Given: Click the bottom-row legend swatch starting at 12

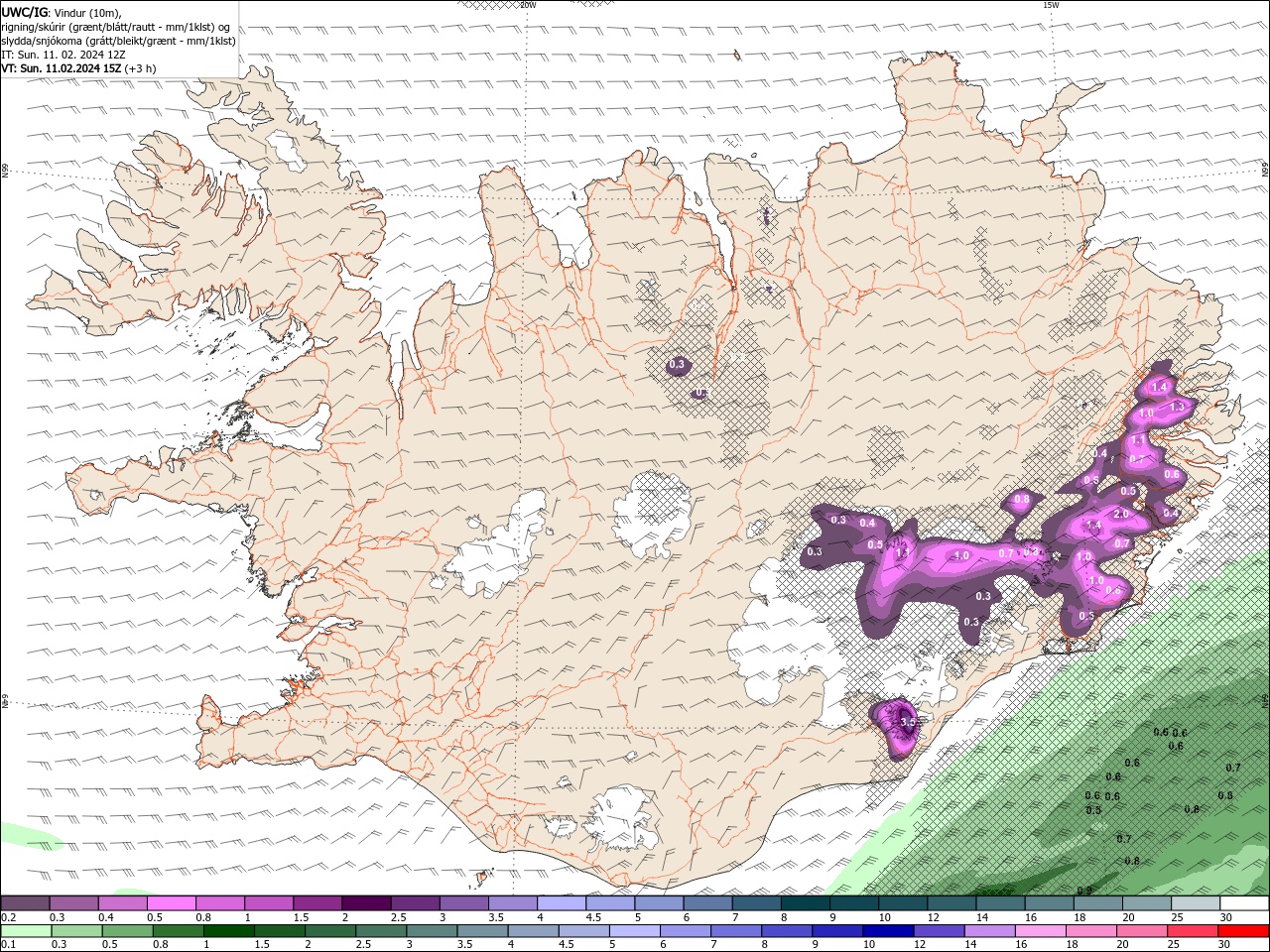Looking at the screenshot, I should click(939, 931).
